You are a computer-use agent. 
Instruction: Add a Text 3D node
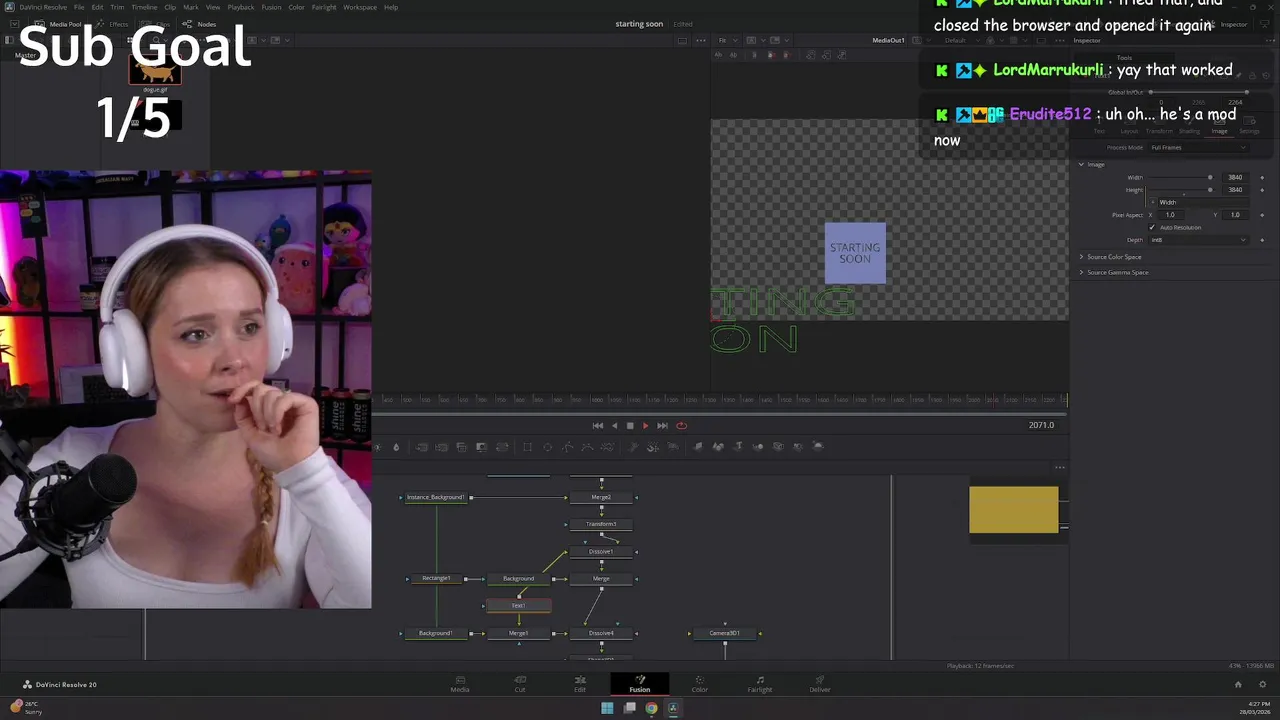pyautogui.click(x=739, y=446)
